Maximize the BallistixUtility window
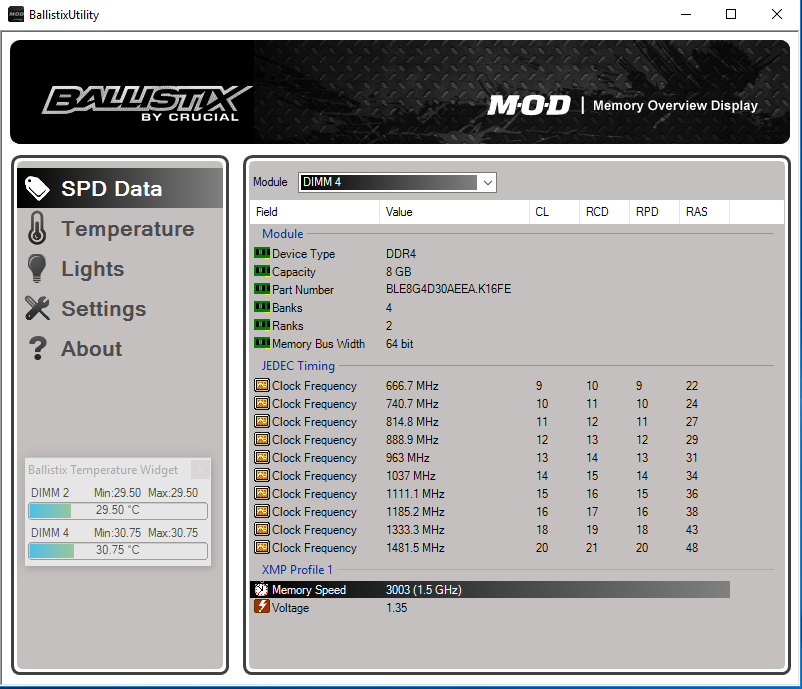 coord(731,14)
